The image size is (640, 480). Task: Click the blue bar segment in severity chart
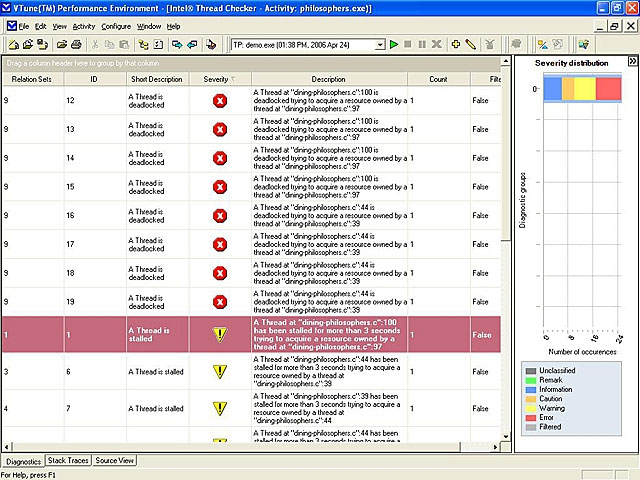tap(553, 89)
